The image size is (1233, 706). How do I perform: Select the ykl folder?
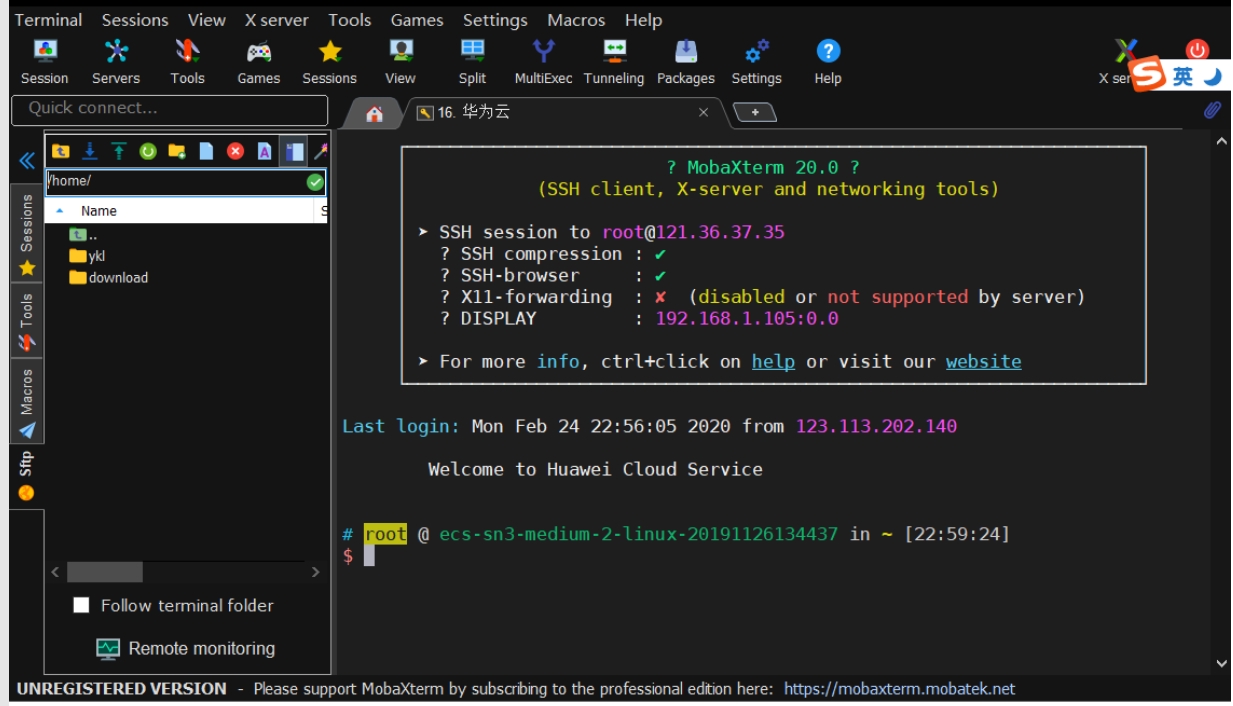pos(87,256)
